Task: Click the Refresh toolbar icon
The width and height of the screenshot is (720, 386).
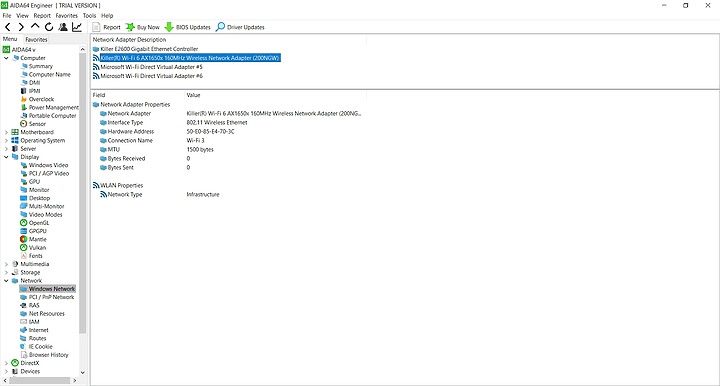Action: (x=49, y=27)
